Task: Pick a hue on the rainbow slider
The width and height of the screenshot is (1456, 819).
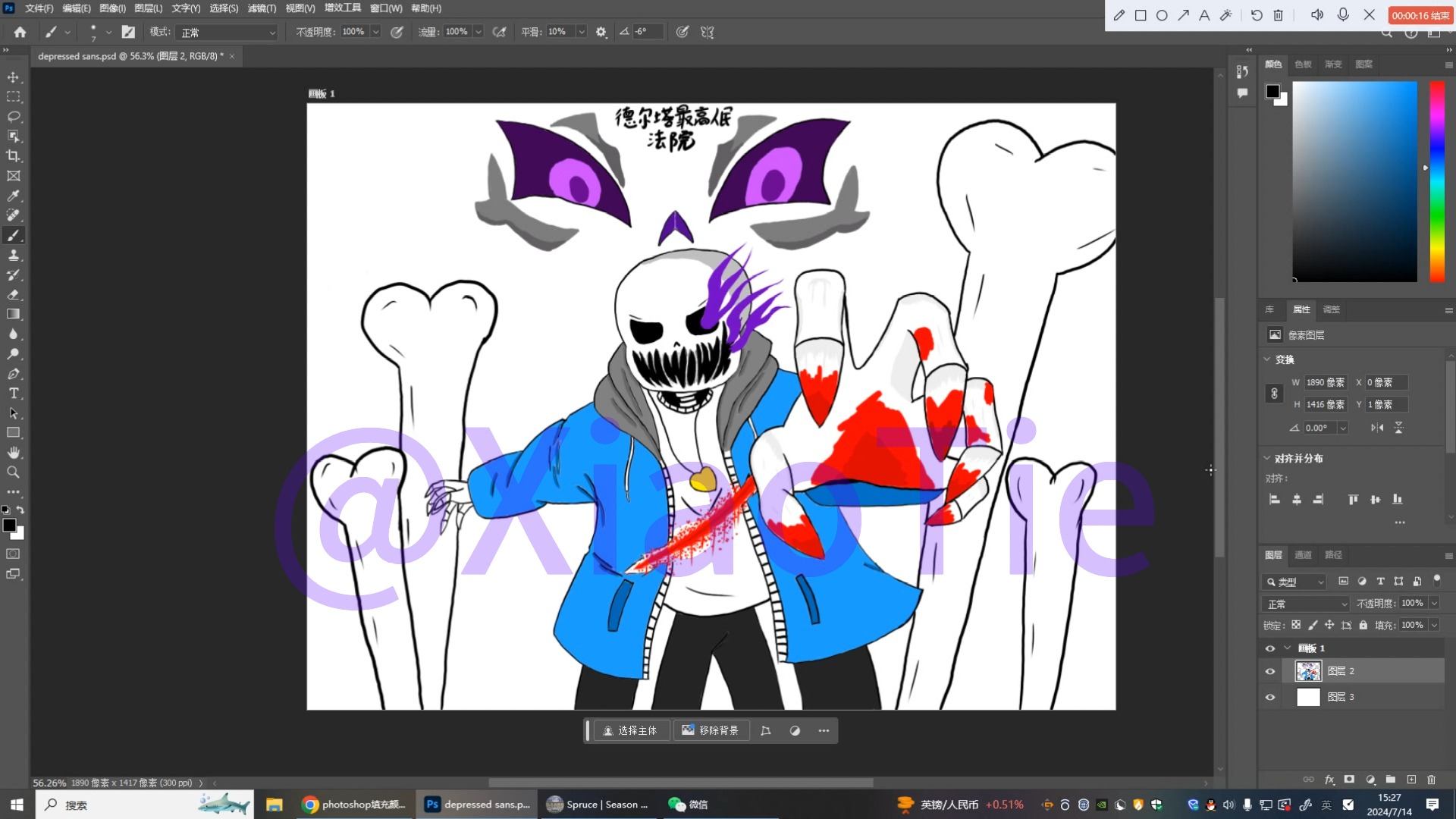Action: coord(1437,182)
